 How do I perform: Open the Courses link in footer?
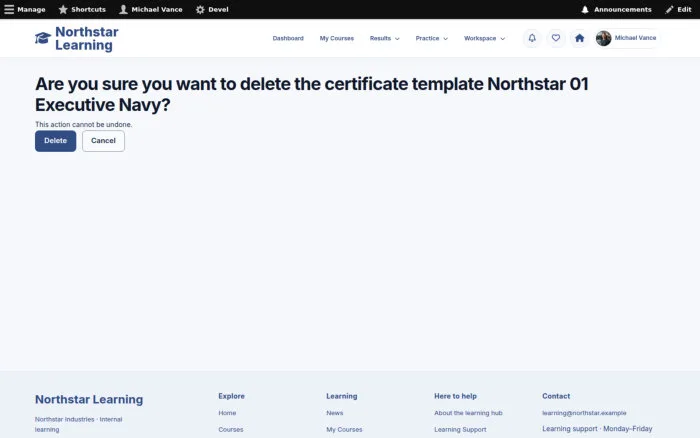[231, 430]
